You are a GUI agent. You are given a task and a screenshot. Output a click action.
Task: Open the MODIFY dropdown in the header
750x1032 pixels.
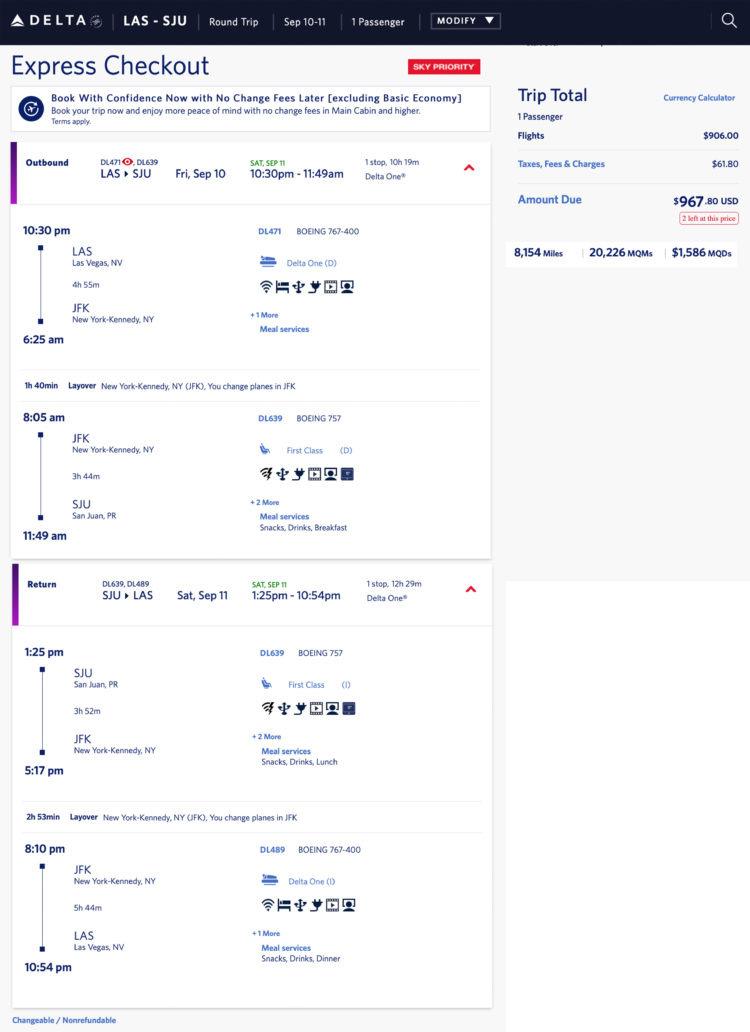pyautogui.click(x=465, y=20)
